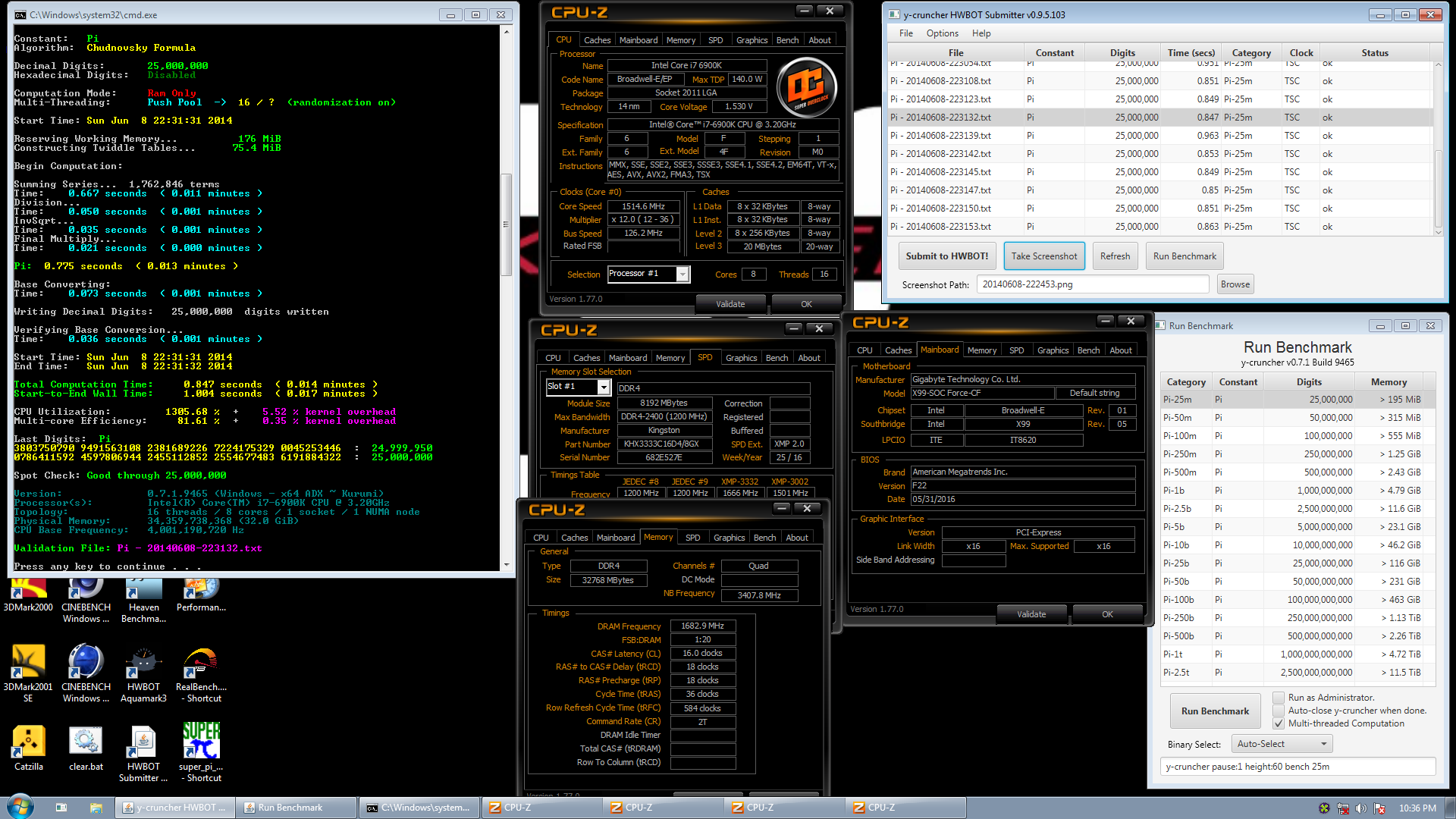Screen dimensions: 1456x819
Task: Select Graphics tab in Mainboard CPU-Z window
Action: pos(1053,350)
